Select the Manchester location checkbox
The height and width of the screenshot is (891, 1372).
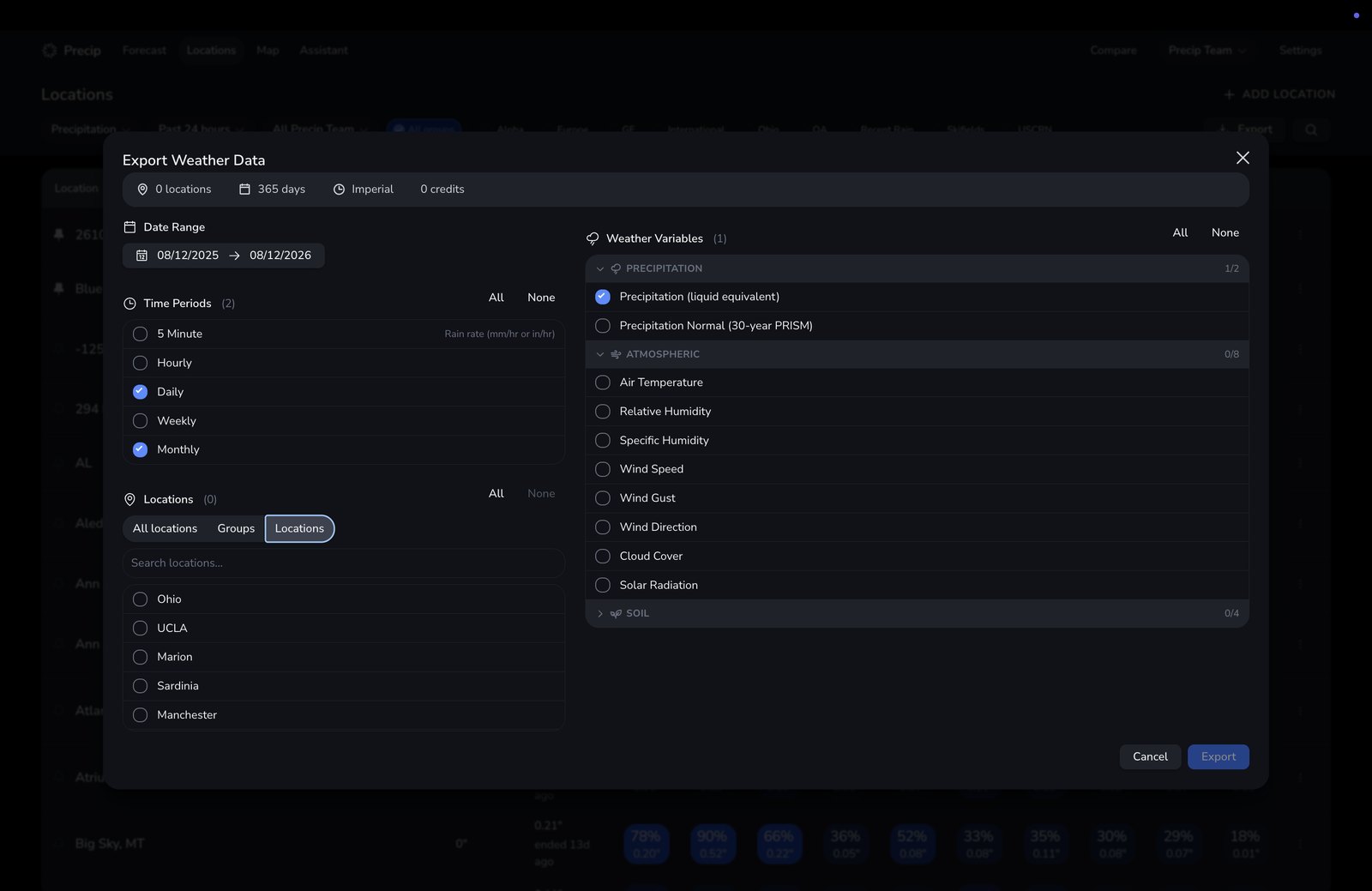tap(141, 715)
